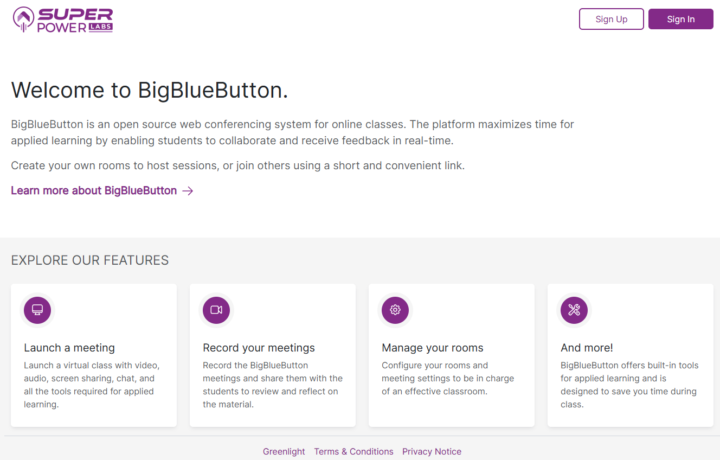Click the description 'Launch a virtual class with video'
Image resolution: width=720 pixels, height=460 pixels.
click(x=92, y=385)
